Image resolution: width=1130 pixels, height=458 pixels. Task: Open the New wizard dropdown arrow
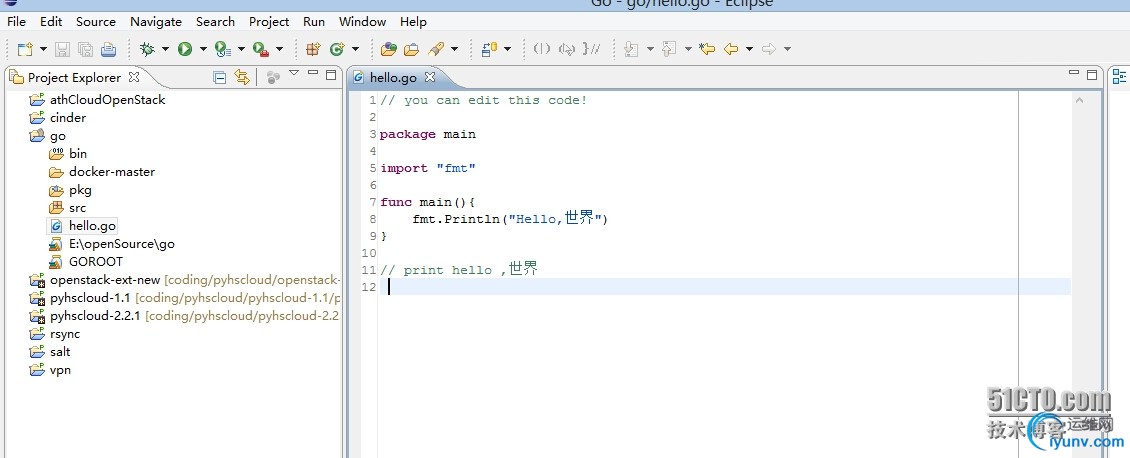click(x=43, y=49)
